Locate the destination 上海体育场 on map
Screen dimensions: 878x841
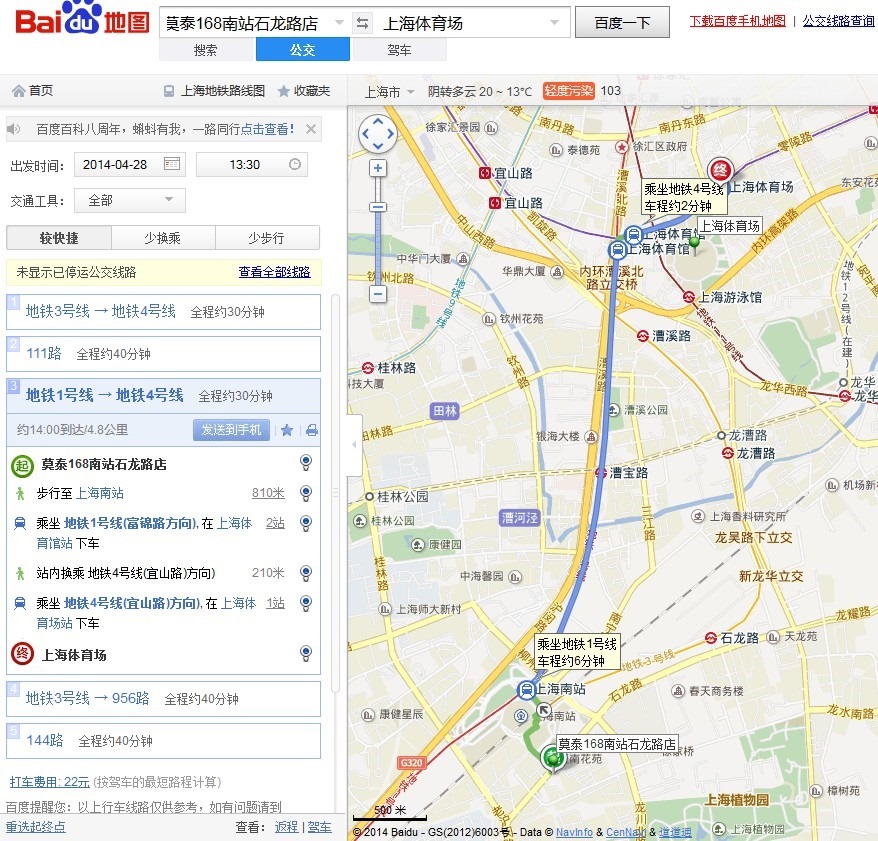306,653
